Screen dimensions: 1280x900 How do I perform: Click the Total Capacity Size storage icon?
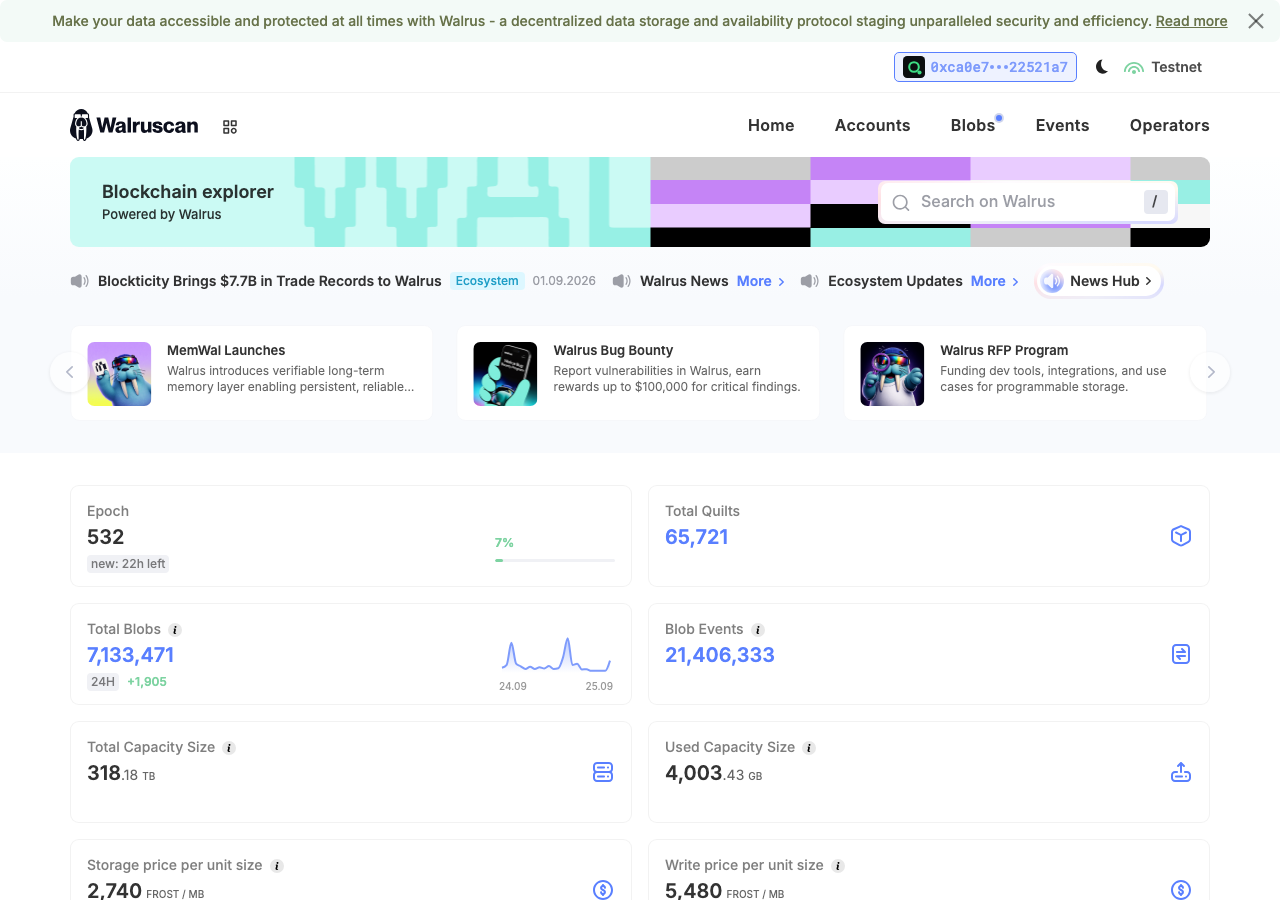coord(603,772)
